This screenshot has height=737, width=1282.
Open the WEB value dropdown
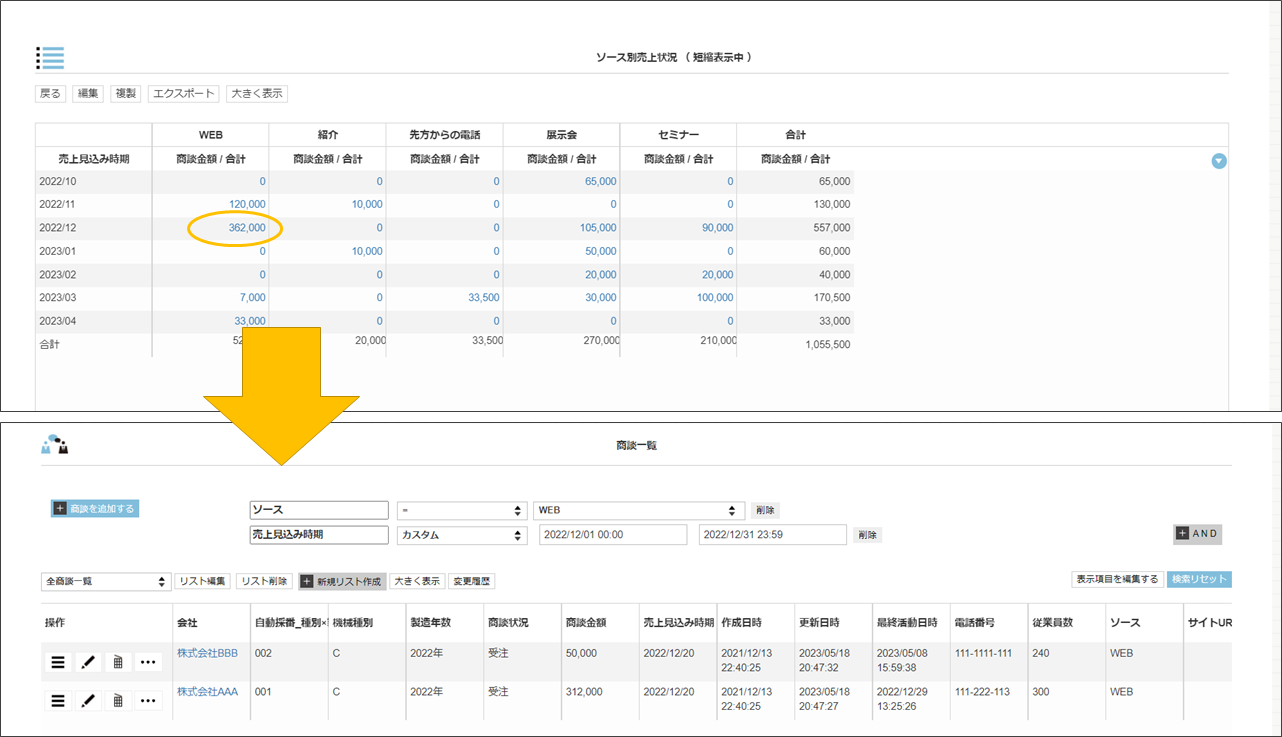(639, 510)
